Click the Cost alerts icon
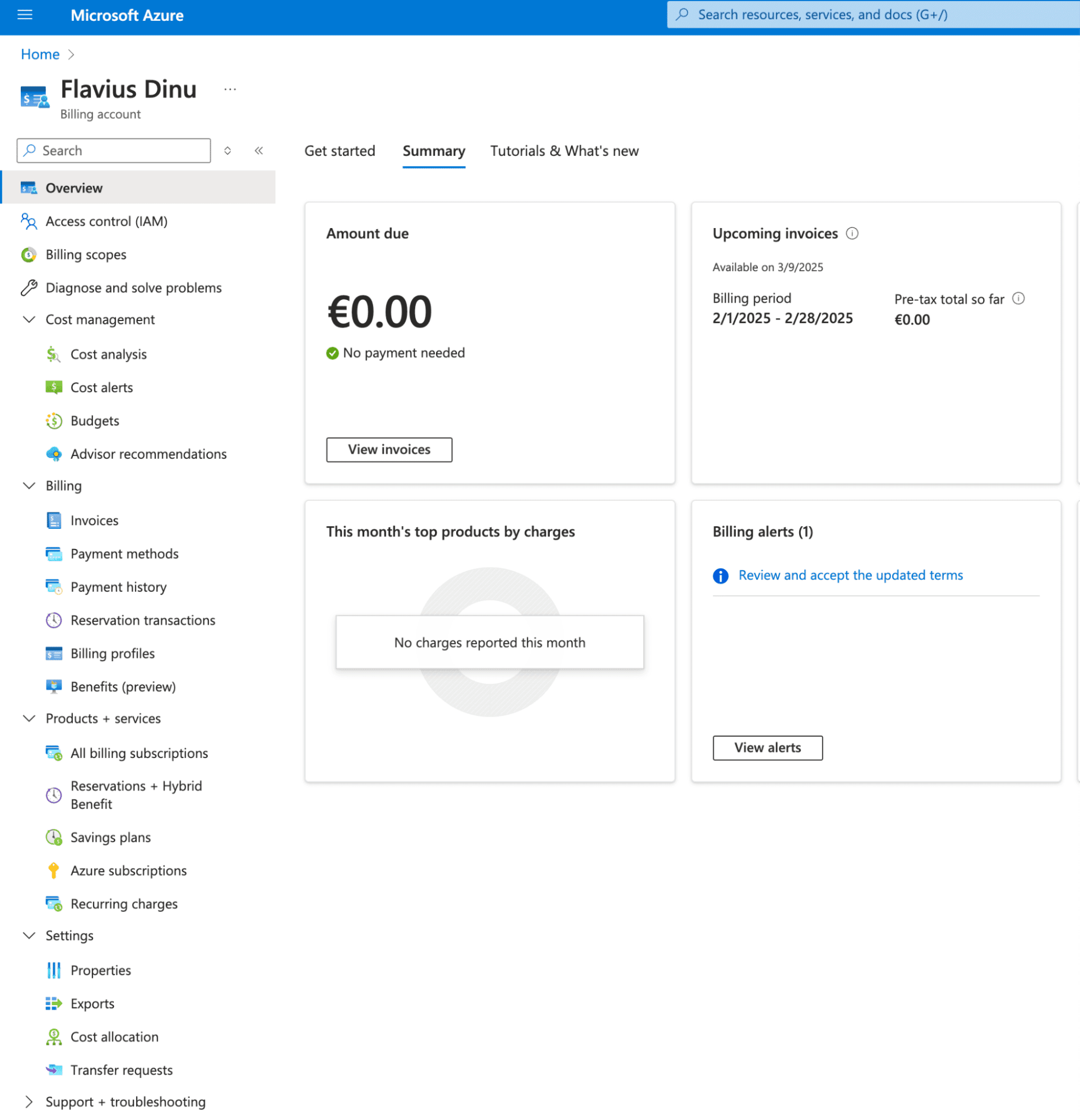Image resolution: width=1080 pixels, height=1120 pixels. 54,387
